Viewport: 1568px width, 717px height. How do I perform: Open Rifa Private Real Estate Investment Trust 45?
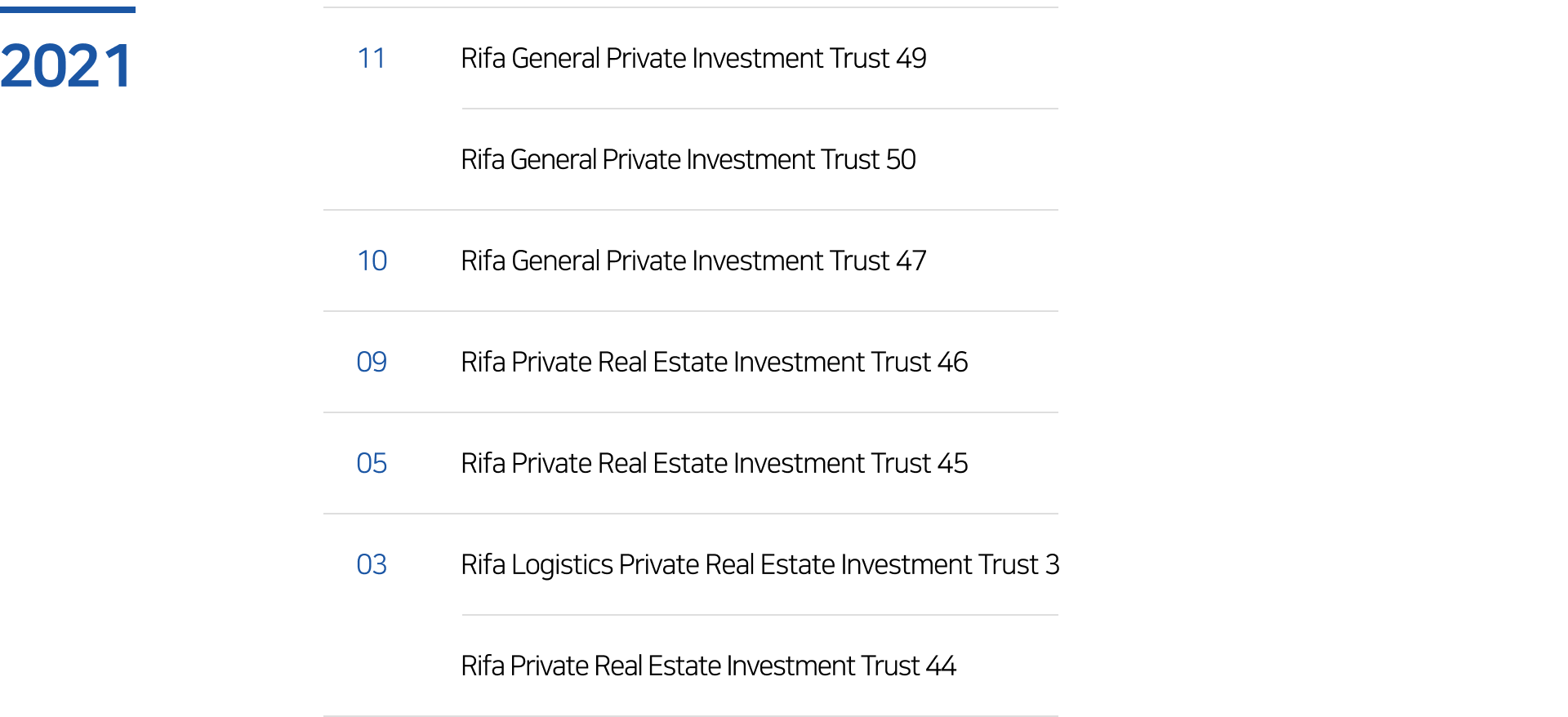(x=714, y=464)
